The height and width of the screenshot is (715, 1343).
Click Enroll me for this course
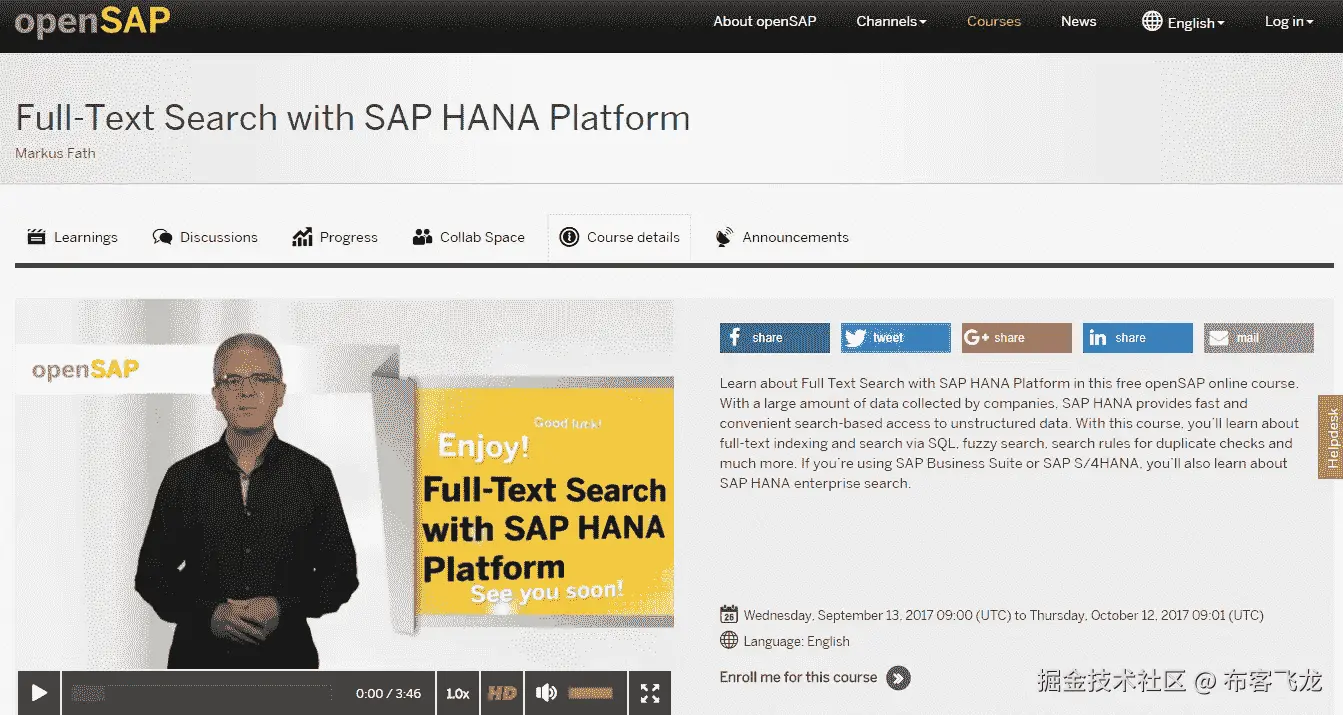click(798, 677)
